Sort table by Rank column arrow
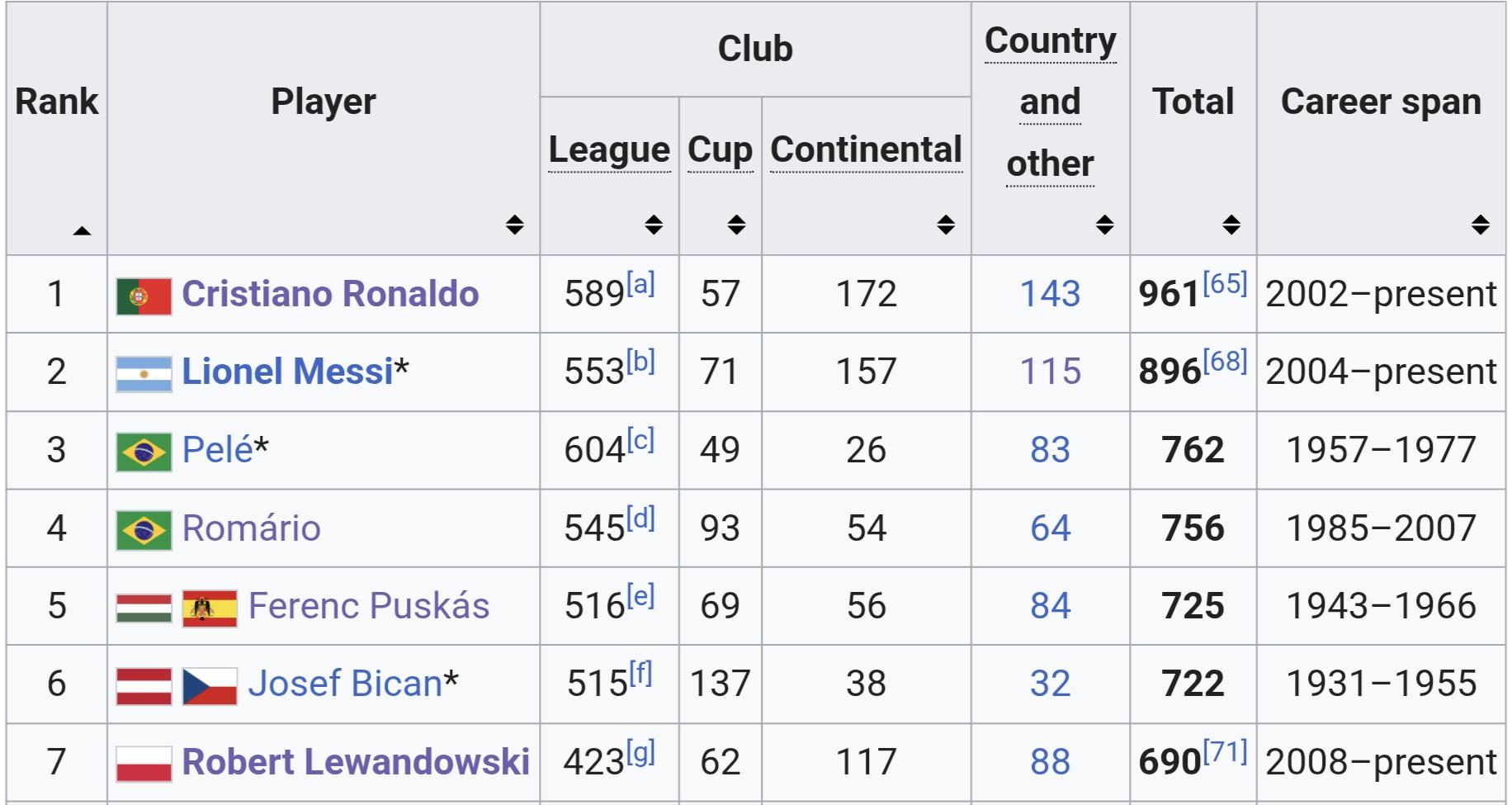This screenshot has width=1512, height=805. coord(82,230)
